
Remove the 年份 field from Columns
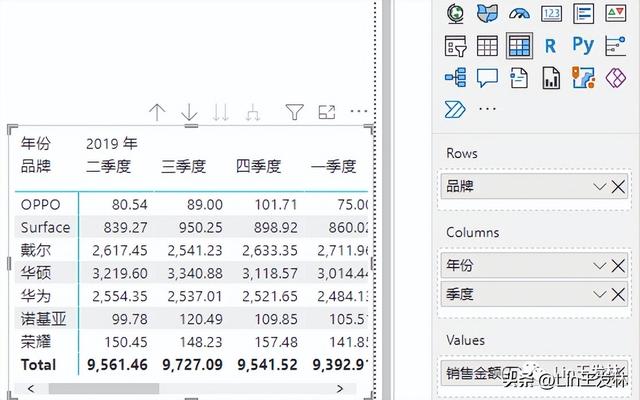coord(618,266)
